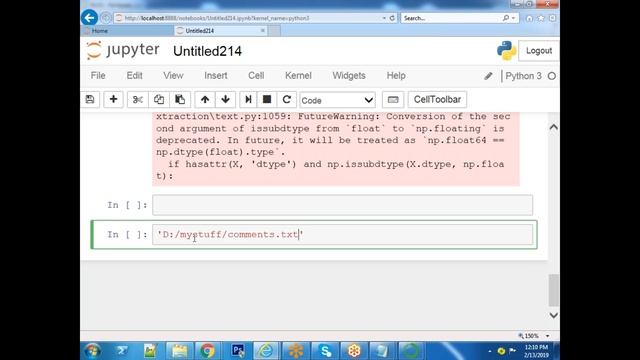Screen dimensions: 640x360
Task: Copy selected cells icon
Action: click(x=159, y=100)
